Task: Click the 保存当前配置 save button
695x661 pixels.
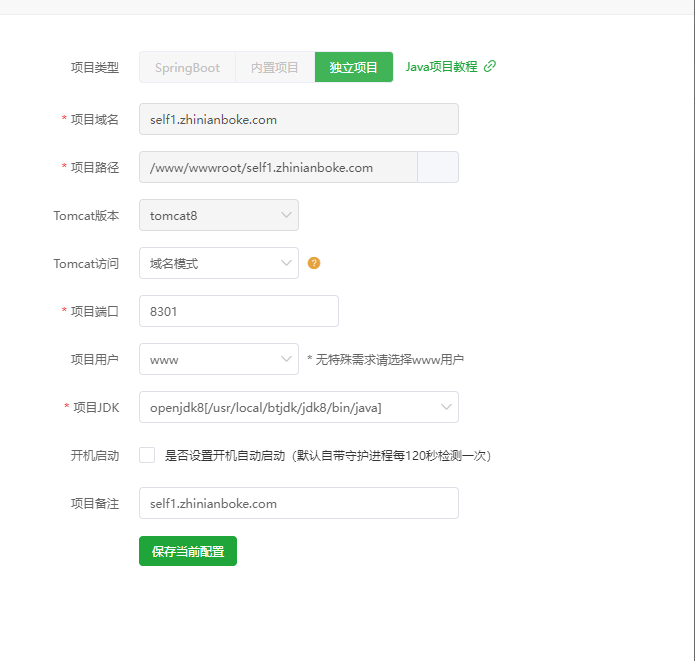Action: point(188,551)
